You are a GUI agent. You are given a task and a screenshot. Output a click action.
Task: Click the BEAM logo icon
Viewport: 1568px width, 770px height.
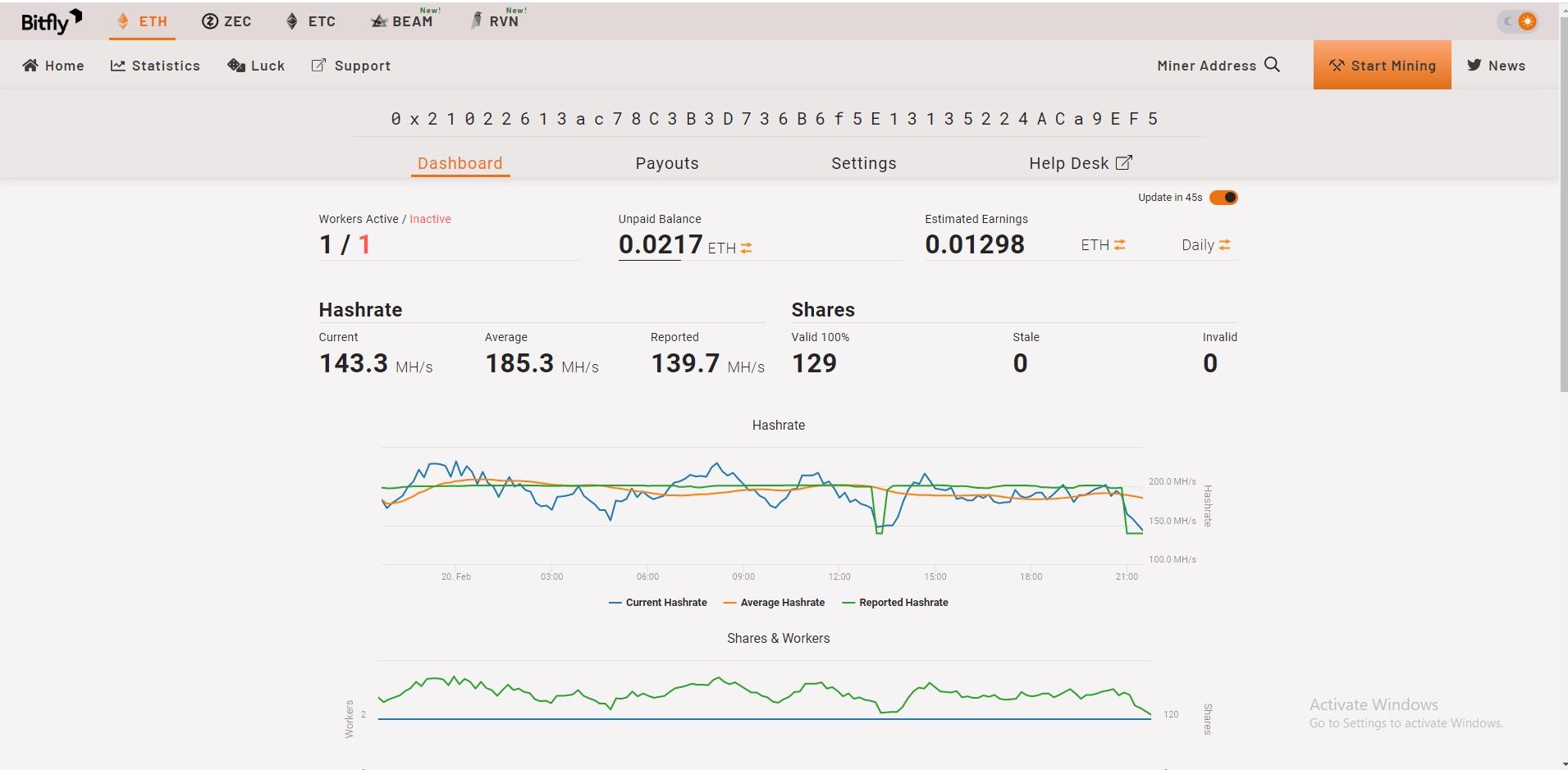click(x=378, y=21)
